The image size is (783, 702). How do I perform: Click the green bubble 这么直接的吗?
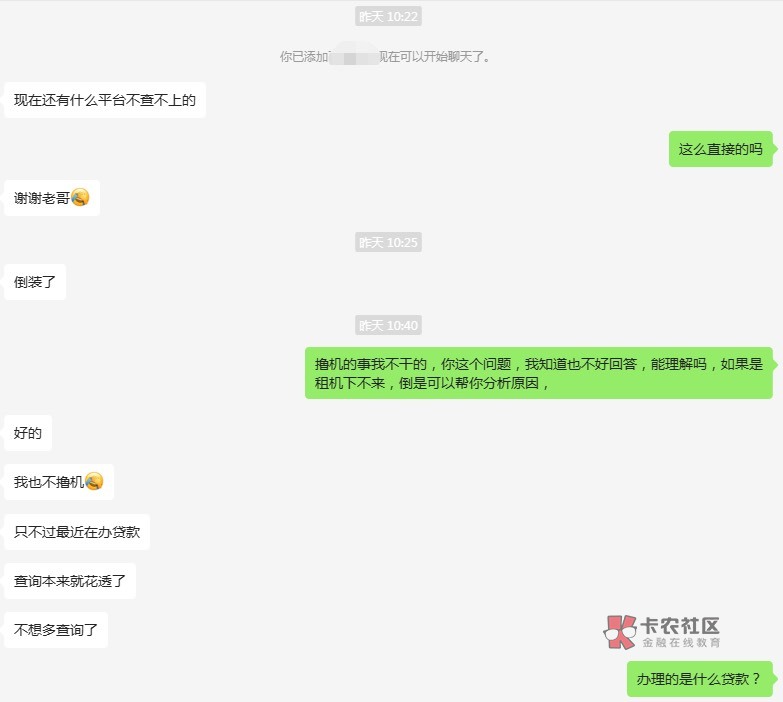721,149
